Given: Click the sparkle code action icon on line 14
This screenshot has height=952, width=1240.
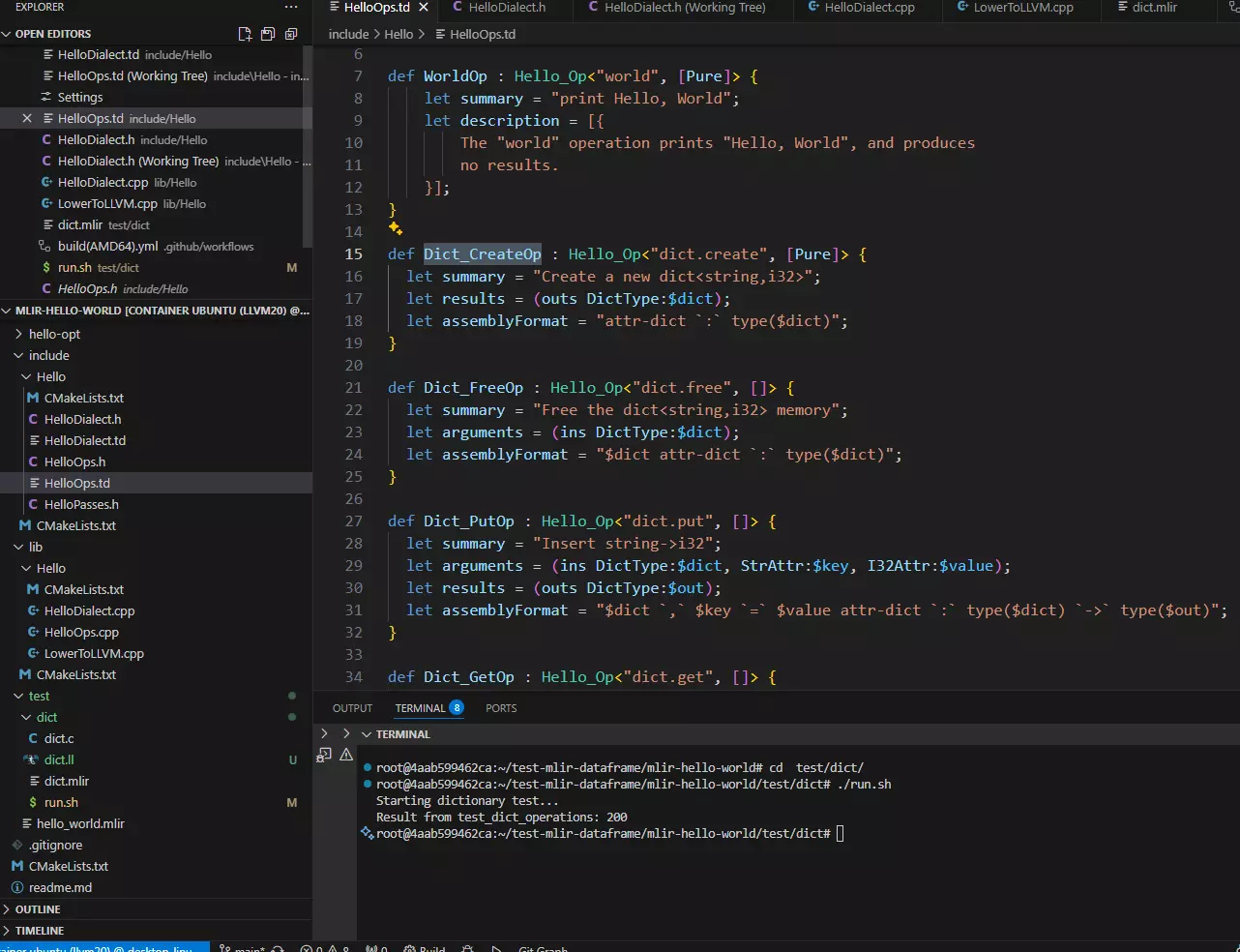Looking at the screenshot, I should (396, 228).
